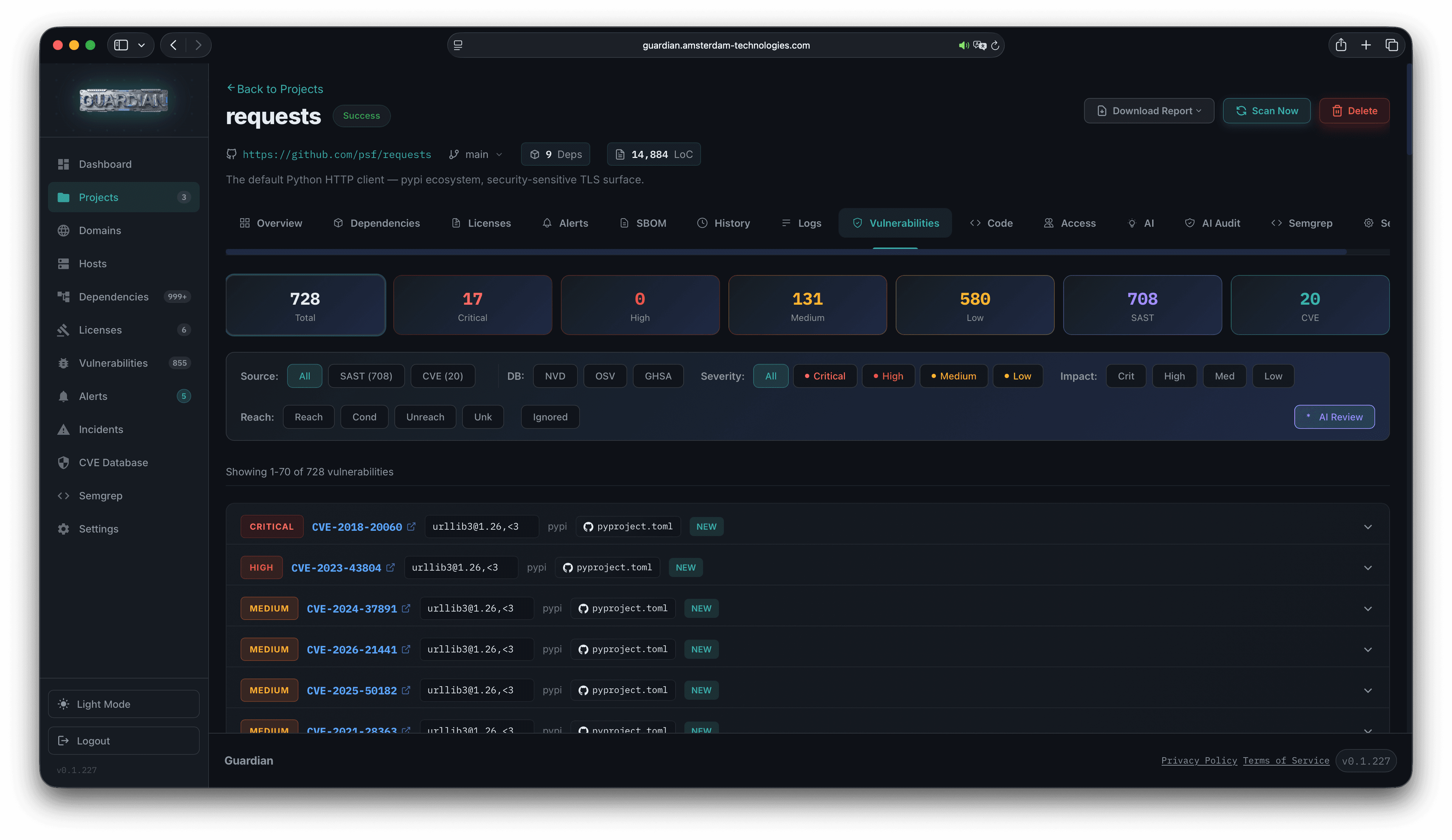Viewport: 1452px width, 840px height.
Task: Open a new browser tab with plus icon
Action: point(1365,45)
